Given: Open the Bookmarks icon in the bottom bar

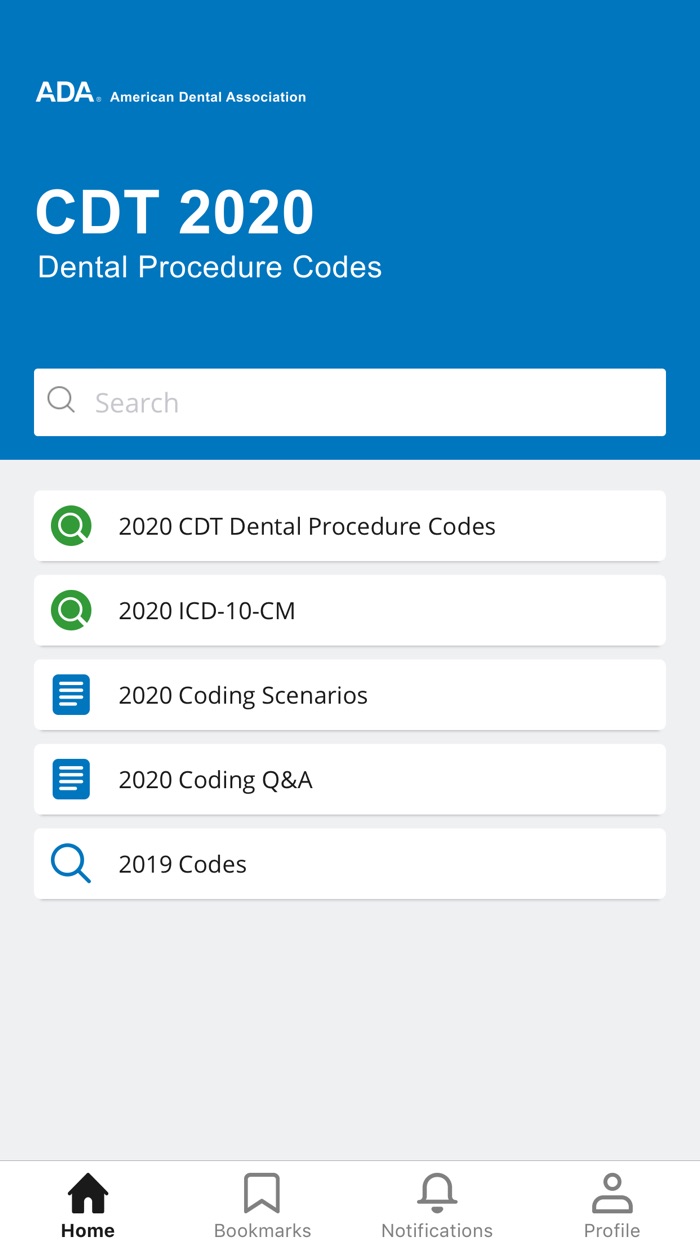Looking at the screenshot, I should [262, 1192].
